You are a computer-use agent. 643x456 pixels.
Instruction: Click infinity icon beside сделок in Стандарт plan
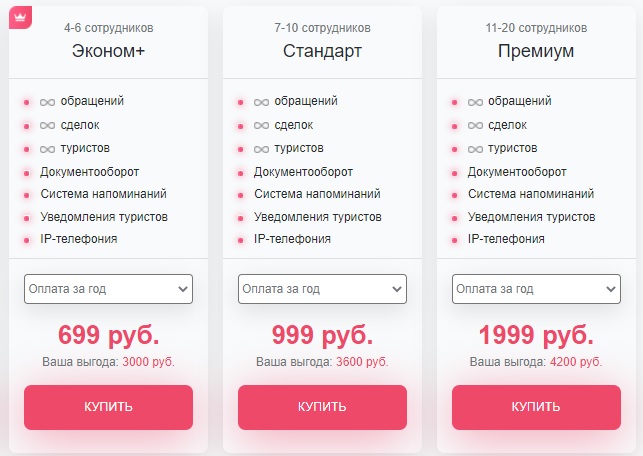point(261,125)
